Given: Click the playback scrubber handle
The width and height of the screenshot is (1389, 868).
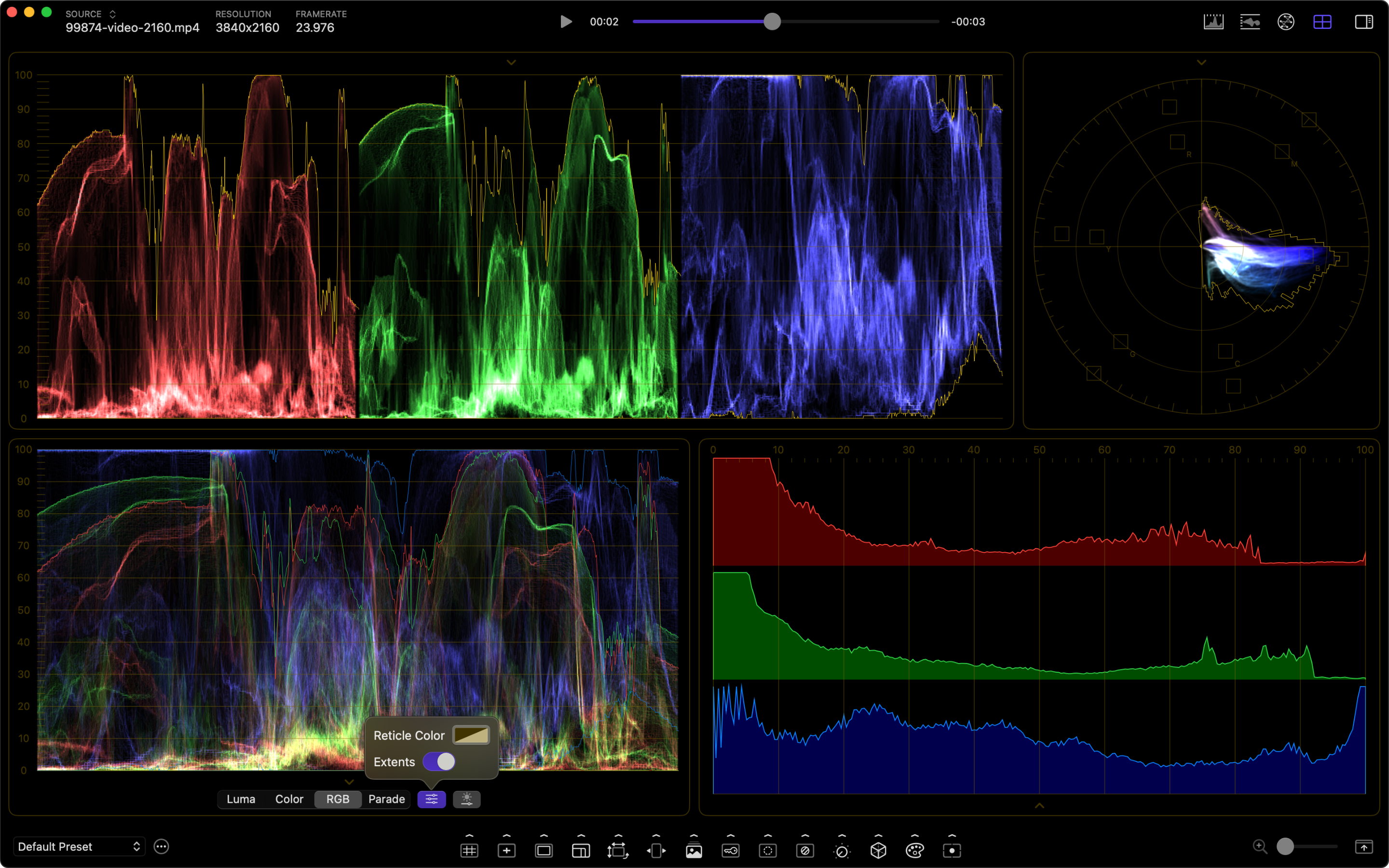Looking at the screenshot, I should pyautogui.click(x=773, y=22).
